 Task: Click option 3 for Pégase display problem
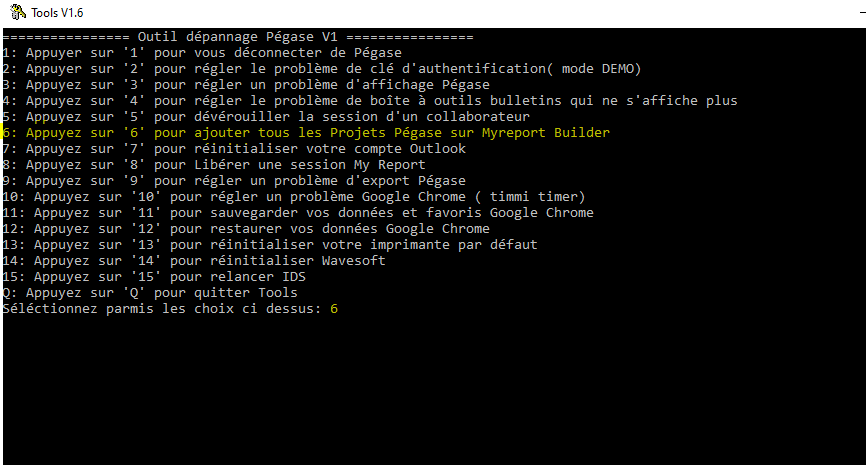[246, 84]
